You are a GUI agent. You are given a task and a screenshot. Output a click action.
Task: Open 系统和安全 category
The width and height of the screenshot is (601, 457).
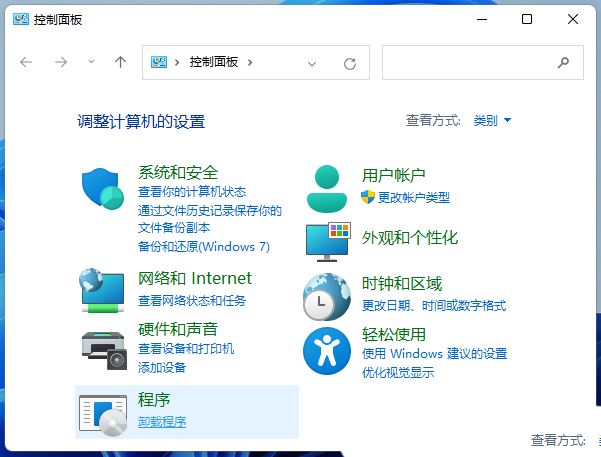(178, 172)
